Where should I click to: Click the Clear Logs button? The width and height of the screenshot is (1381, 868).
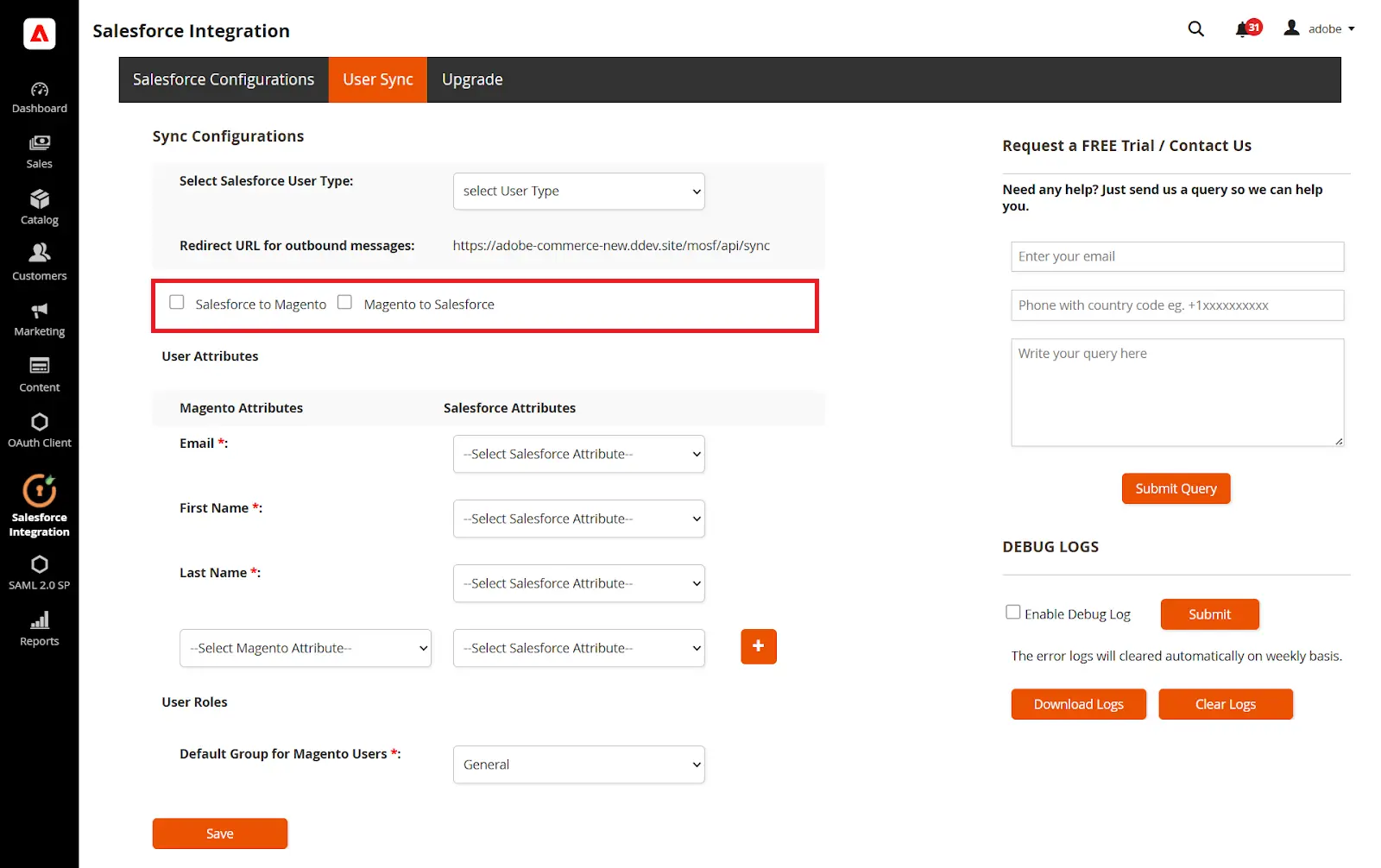(1226, 704)
